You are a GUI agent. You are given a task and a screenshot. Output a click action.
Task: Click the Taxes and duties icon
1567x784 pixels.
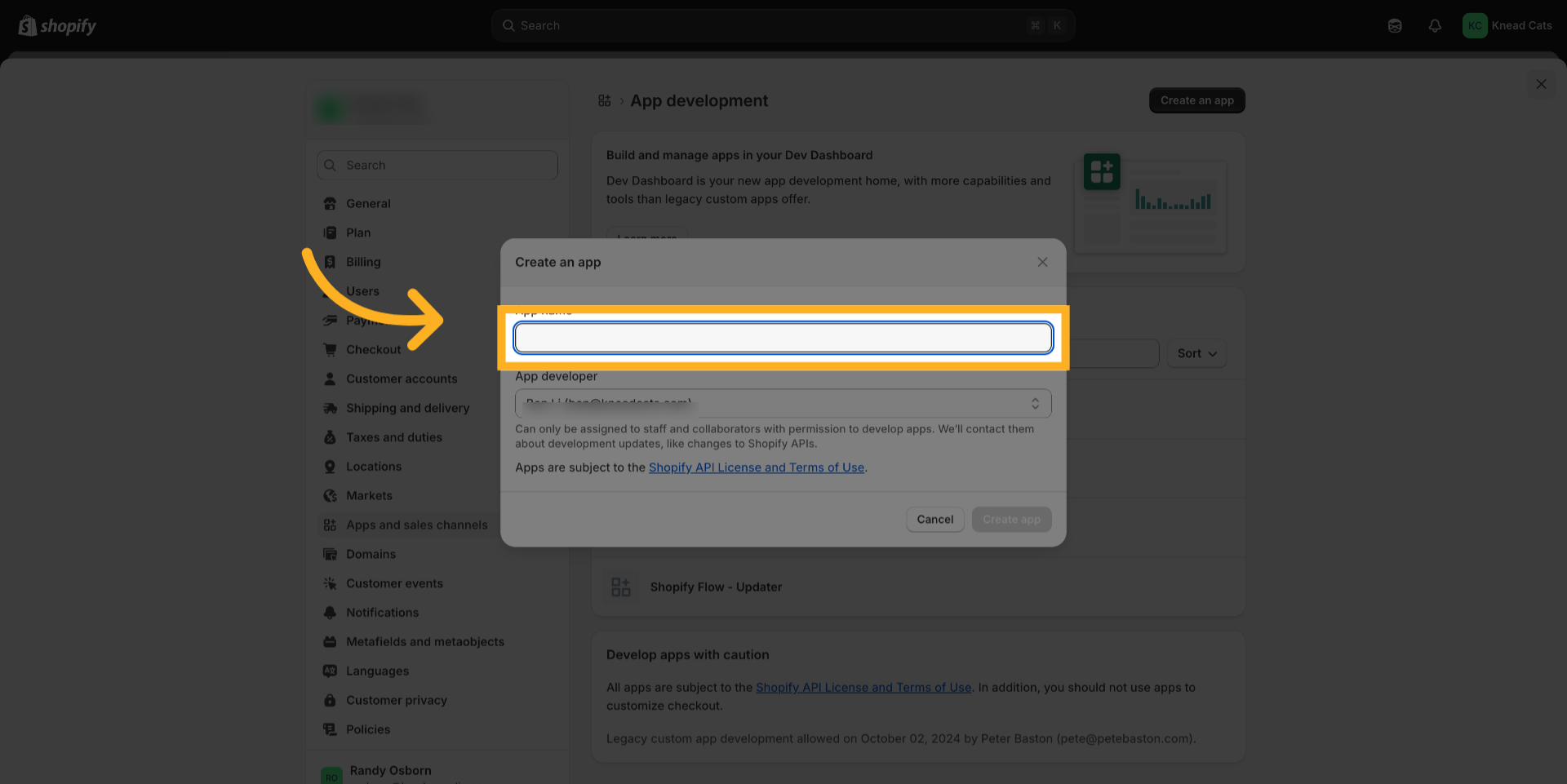pyautogui.click(x=330, y=437)
